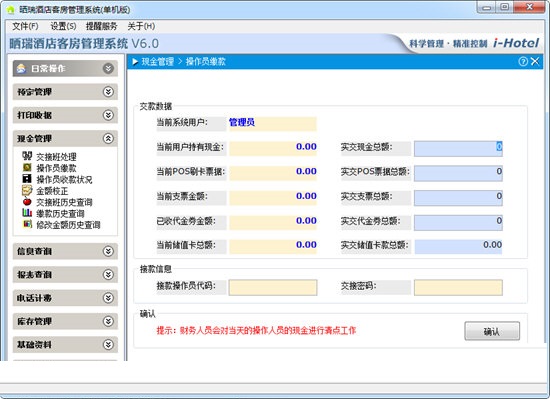
Task: Open 修改金额历史查询 in the sidebar
Action: 68,225
